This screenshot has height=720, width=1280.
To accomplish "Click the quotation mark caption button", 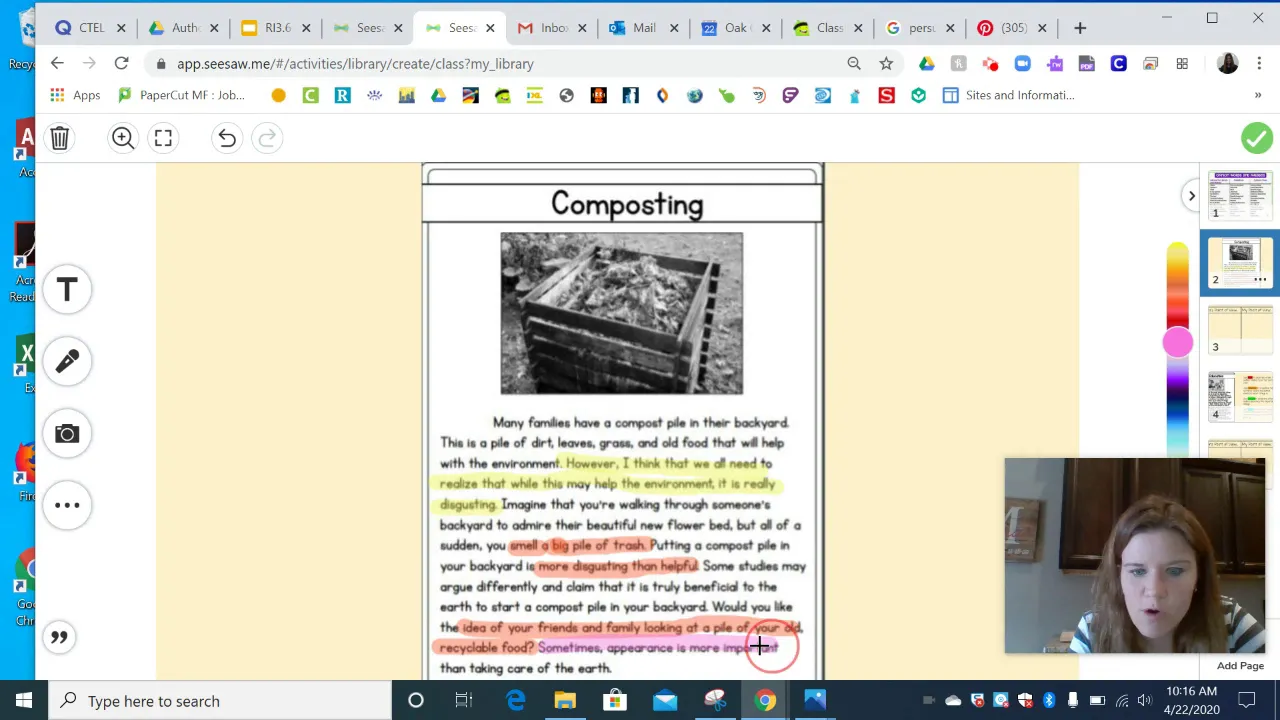I will click(x=59, y=637).
